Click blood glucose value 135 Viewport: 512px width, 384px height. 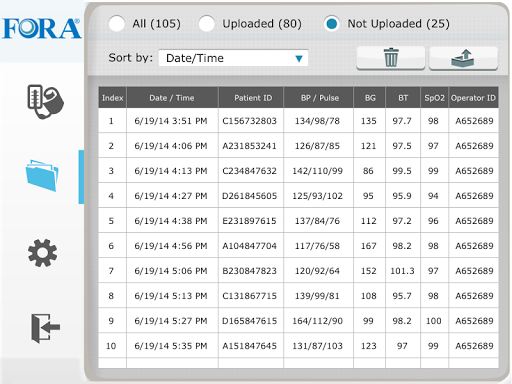coord(369,121)
